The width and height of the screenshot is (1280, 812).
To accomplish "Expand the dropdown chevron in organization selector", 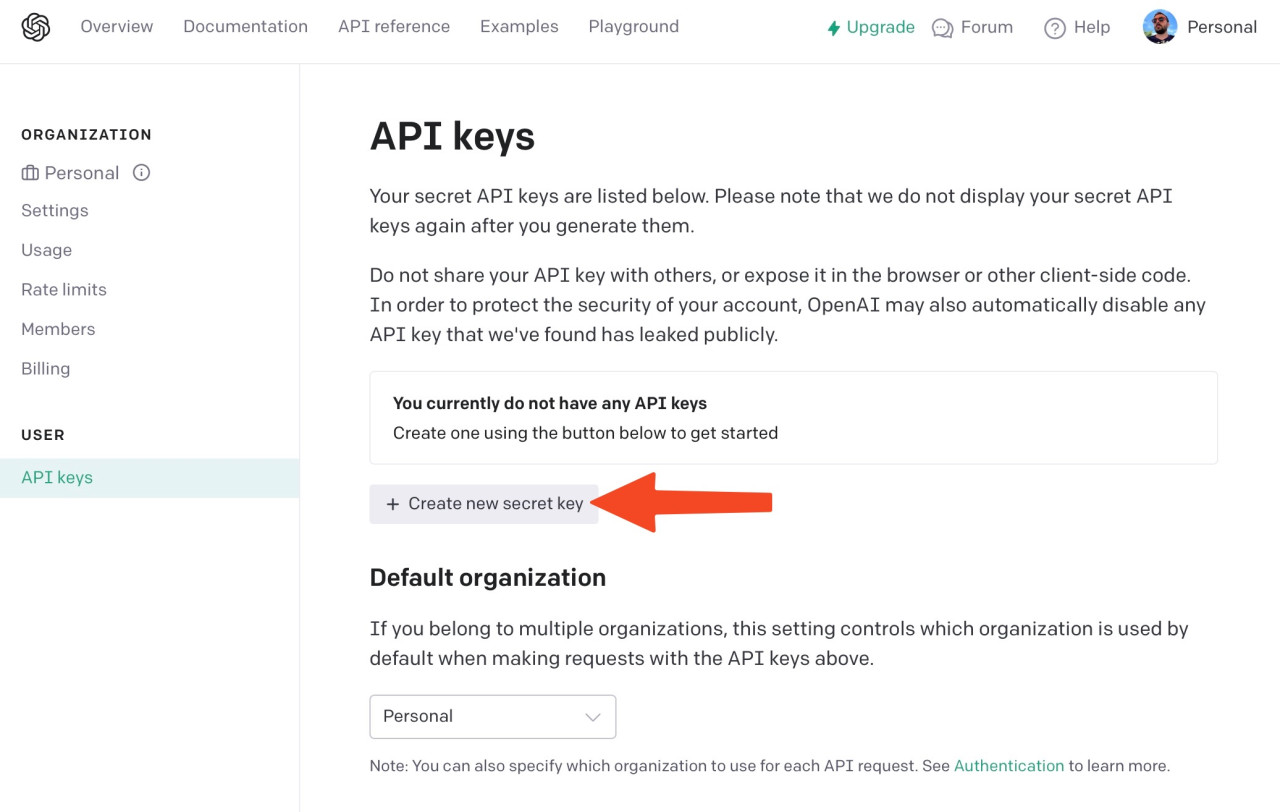I will [592, 717].
